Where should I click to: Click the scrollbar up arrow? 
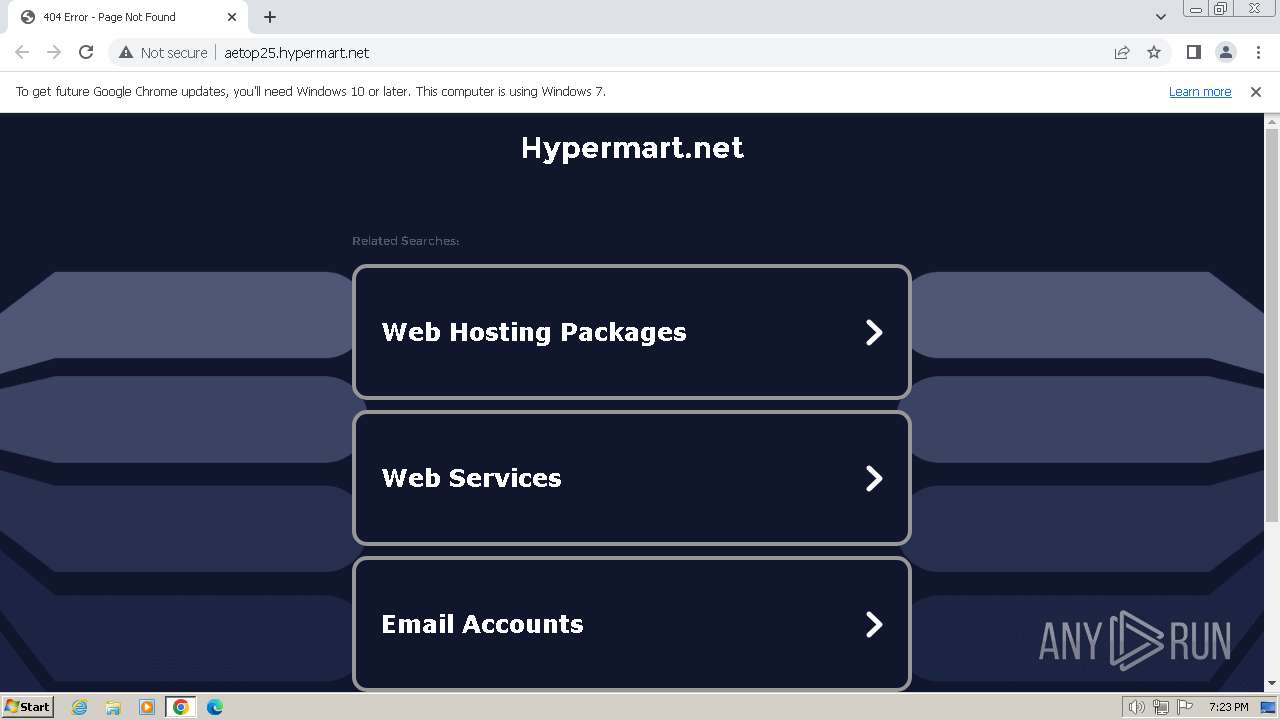click(x=1272, y=120)
